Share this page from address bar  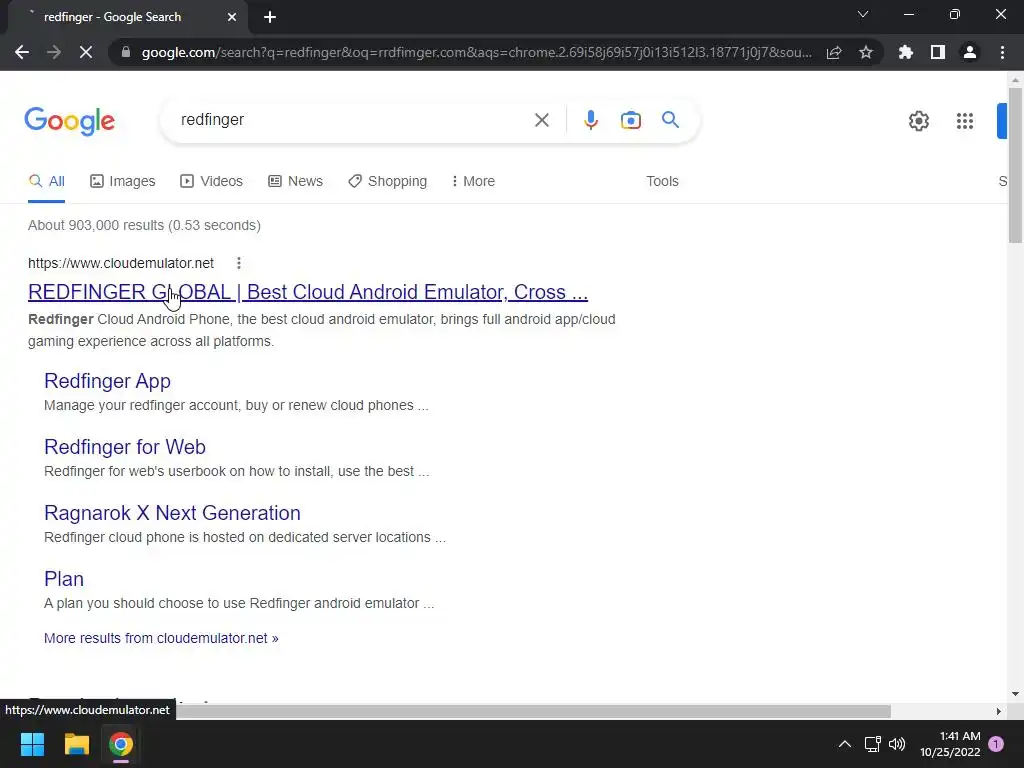coord(834,52)
